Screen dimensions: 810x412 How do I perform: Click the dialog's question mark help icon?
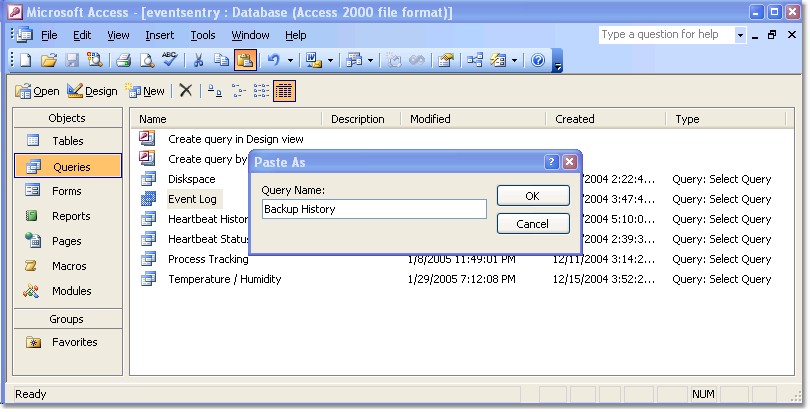pos(552,162)
